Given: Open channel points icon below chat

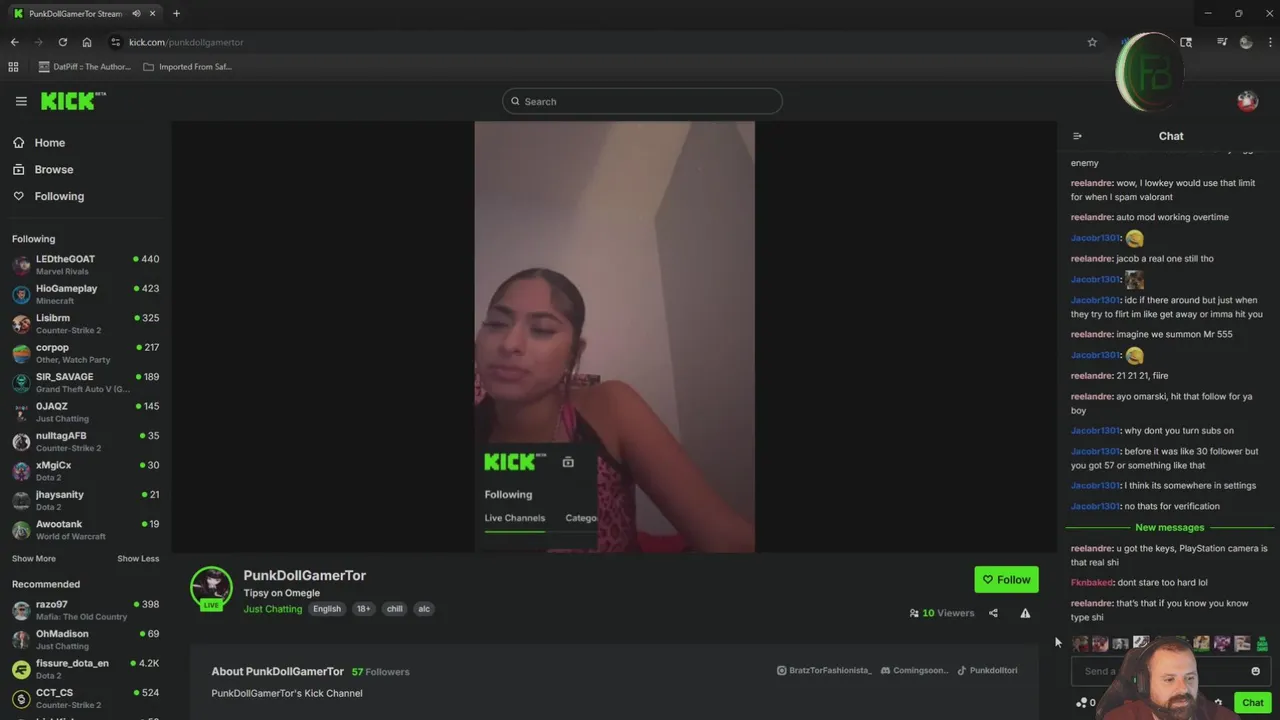Looking at the screenshot, I should click(x=1081, y=703).
